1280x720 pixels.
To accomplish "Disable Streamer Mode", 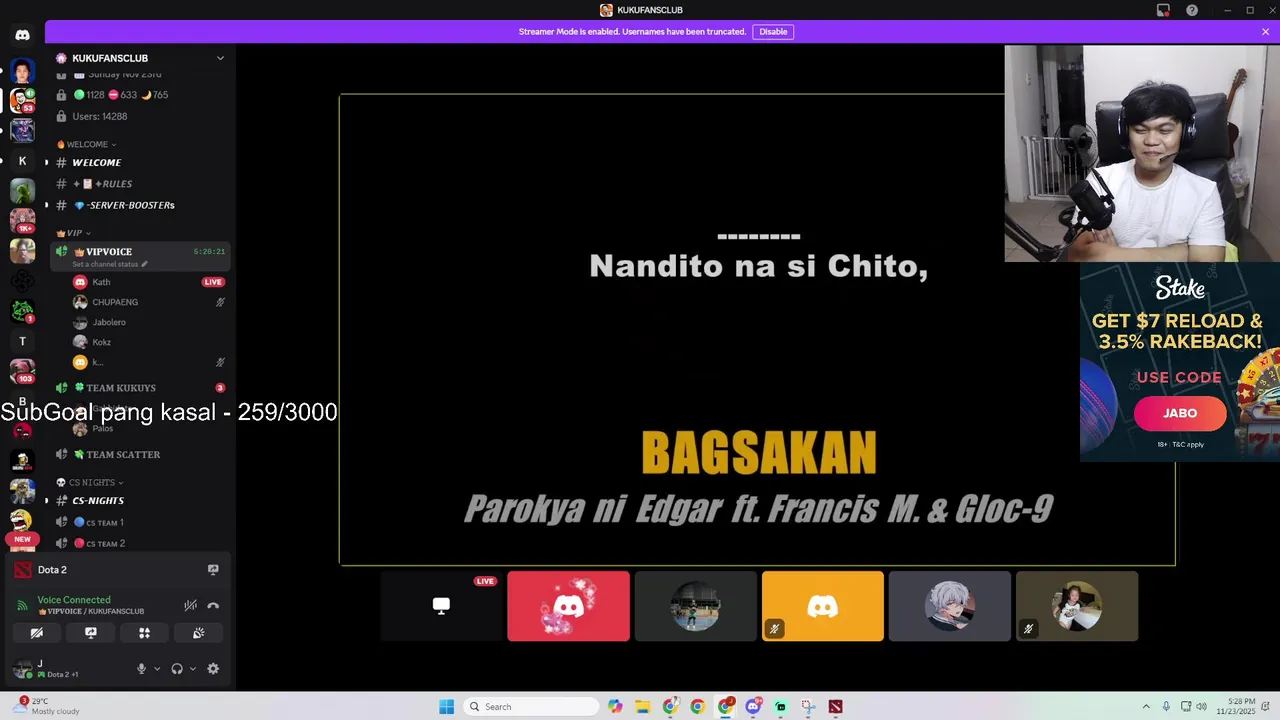I will [773, 31].
